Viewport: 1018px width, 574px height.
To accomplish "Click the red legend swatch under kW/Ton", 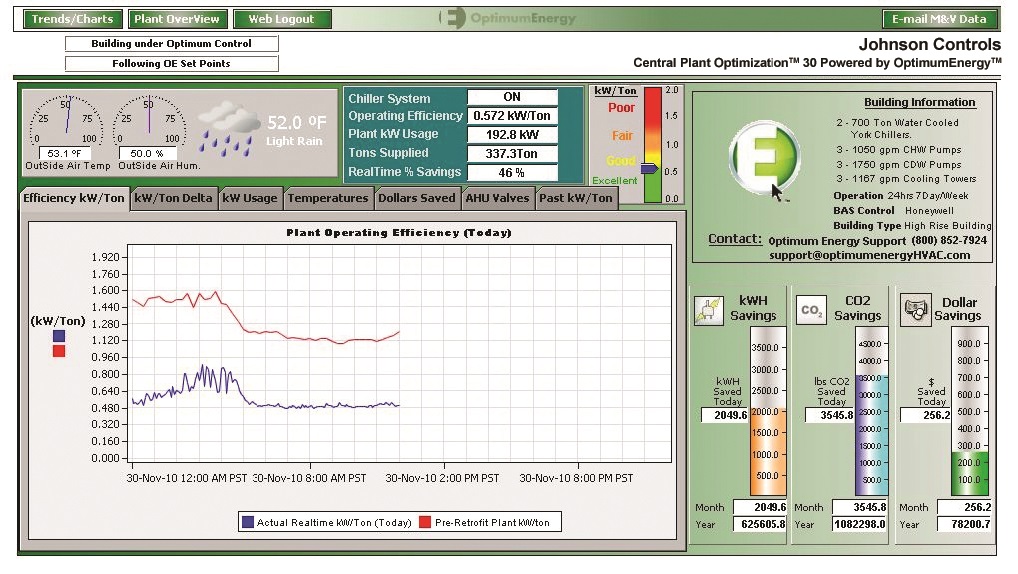I will click(59, 351).
